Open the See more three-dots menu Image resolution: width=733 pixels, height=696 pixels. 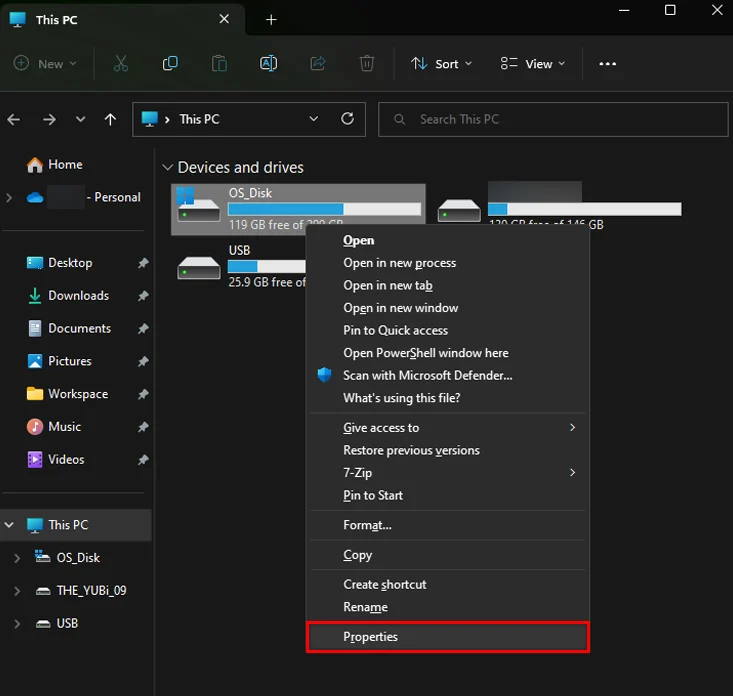607,64
